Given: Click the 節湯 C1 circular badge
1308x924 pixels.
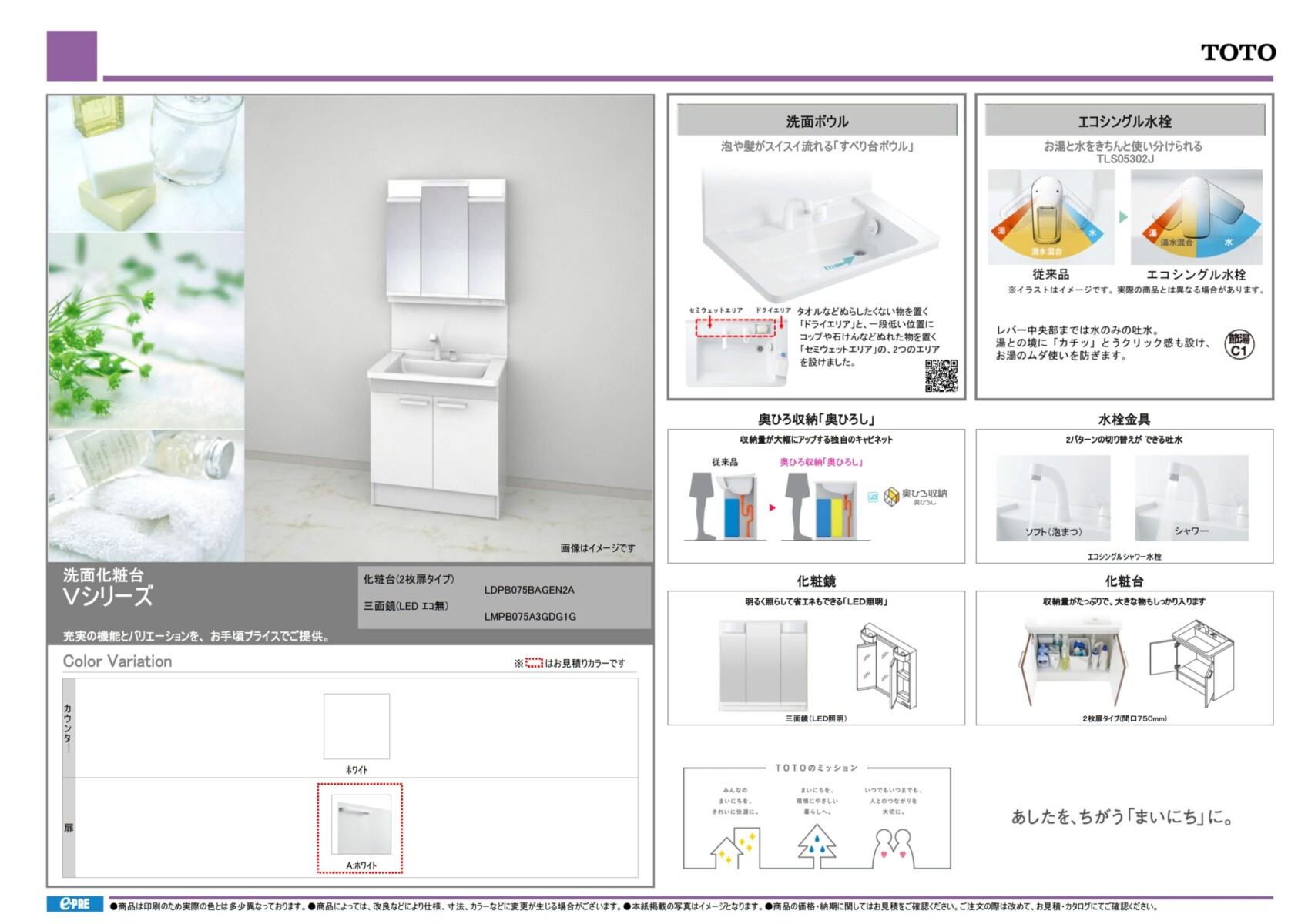Looking at the screenshot, I should 1239,344.
